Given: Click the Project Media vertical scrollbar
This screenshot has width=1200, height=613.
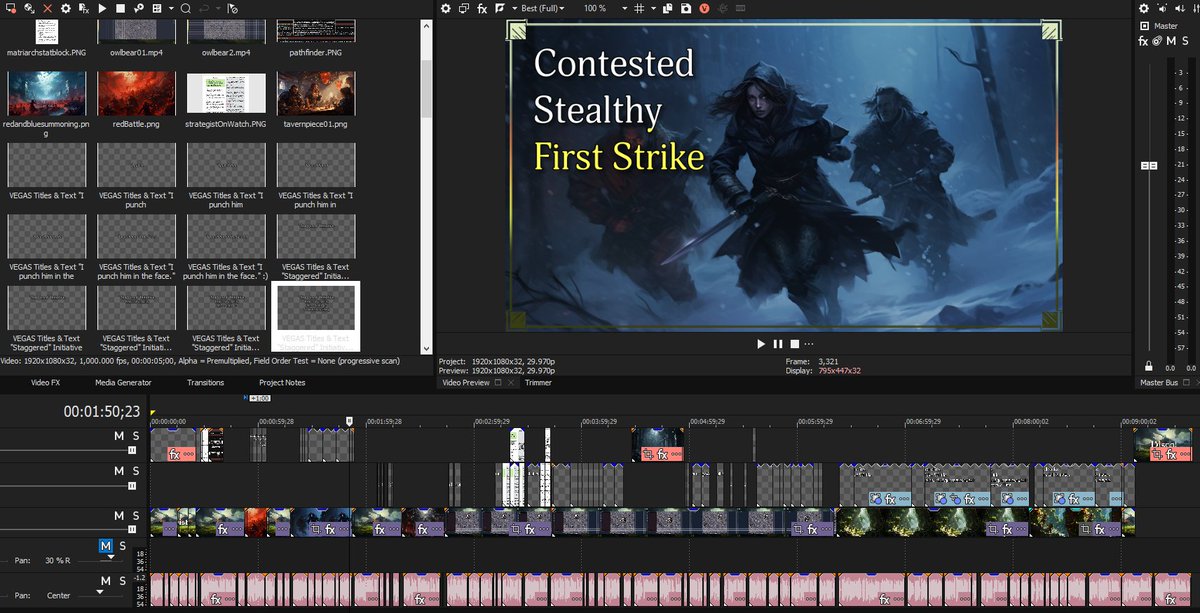Looking at the screenshot, I should [427, 88].
